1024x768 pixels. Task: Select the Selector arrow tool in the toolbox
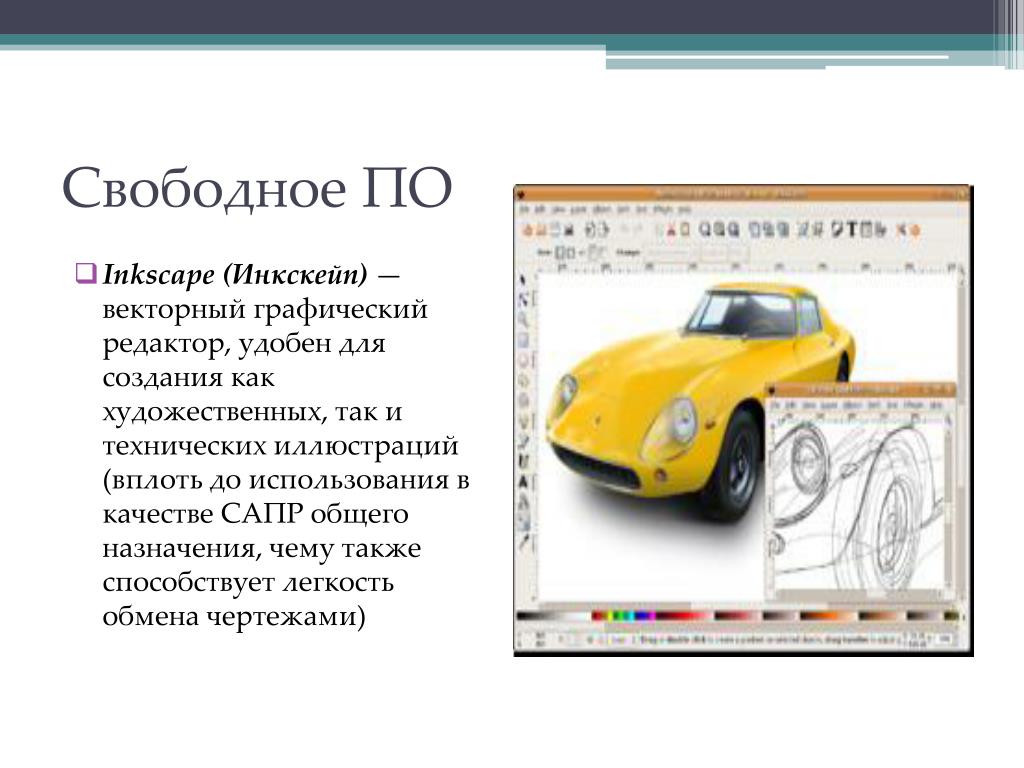click(x=523, y=280)
